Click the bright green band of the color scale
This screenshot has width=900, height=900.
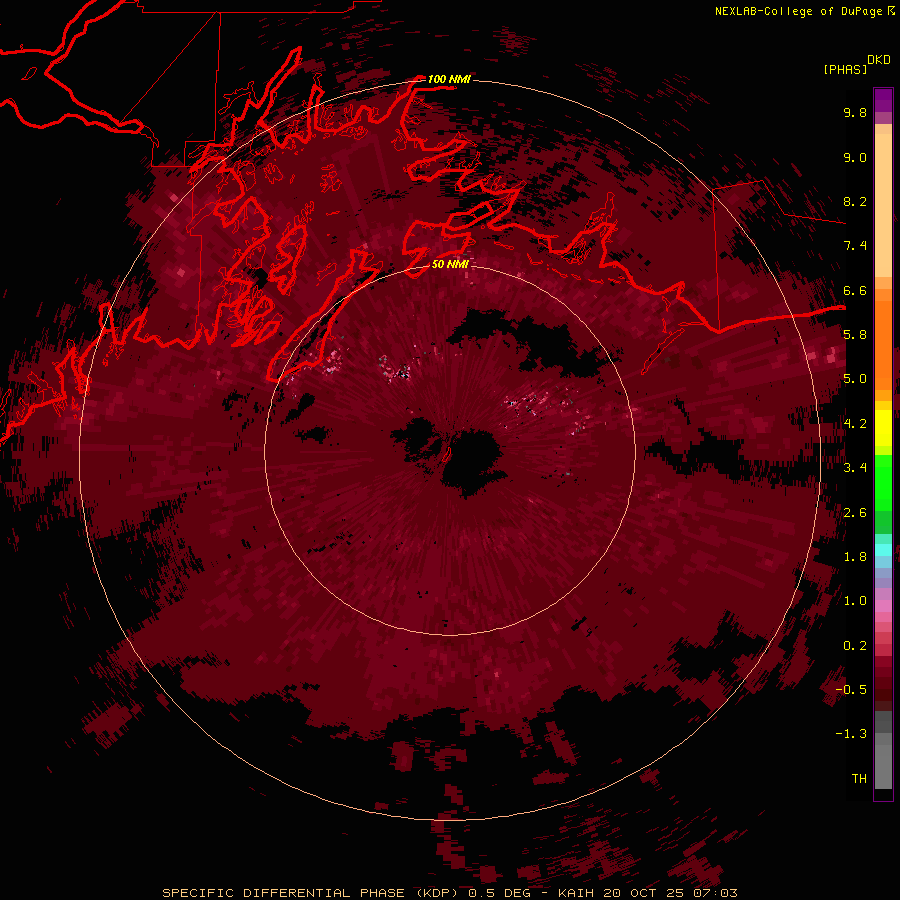[x=883, y=482]
